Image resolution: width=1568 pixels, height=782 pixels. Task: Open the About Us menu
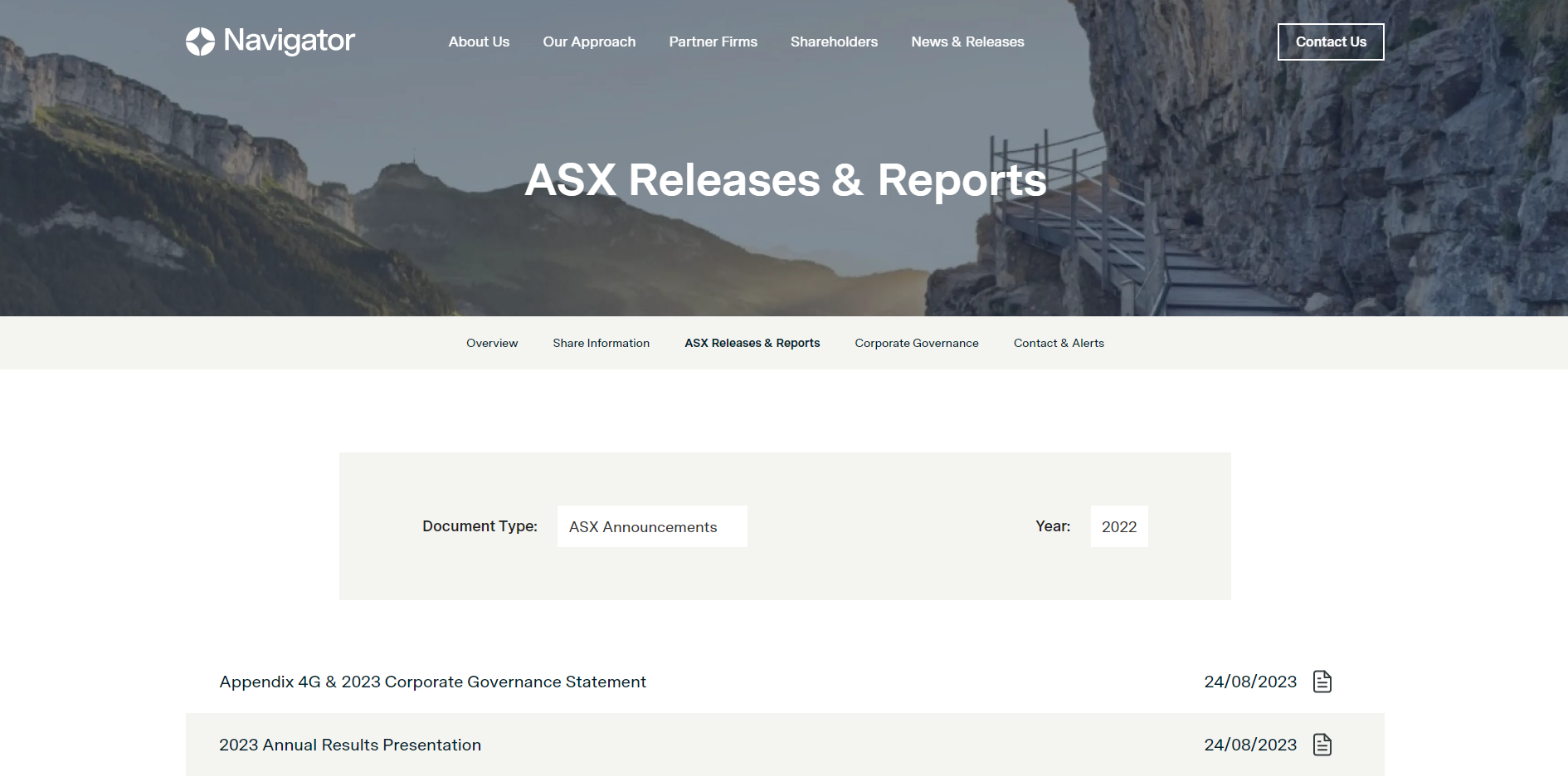pos(479,42)
